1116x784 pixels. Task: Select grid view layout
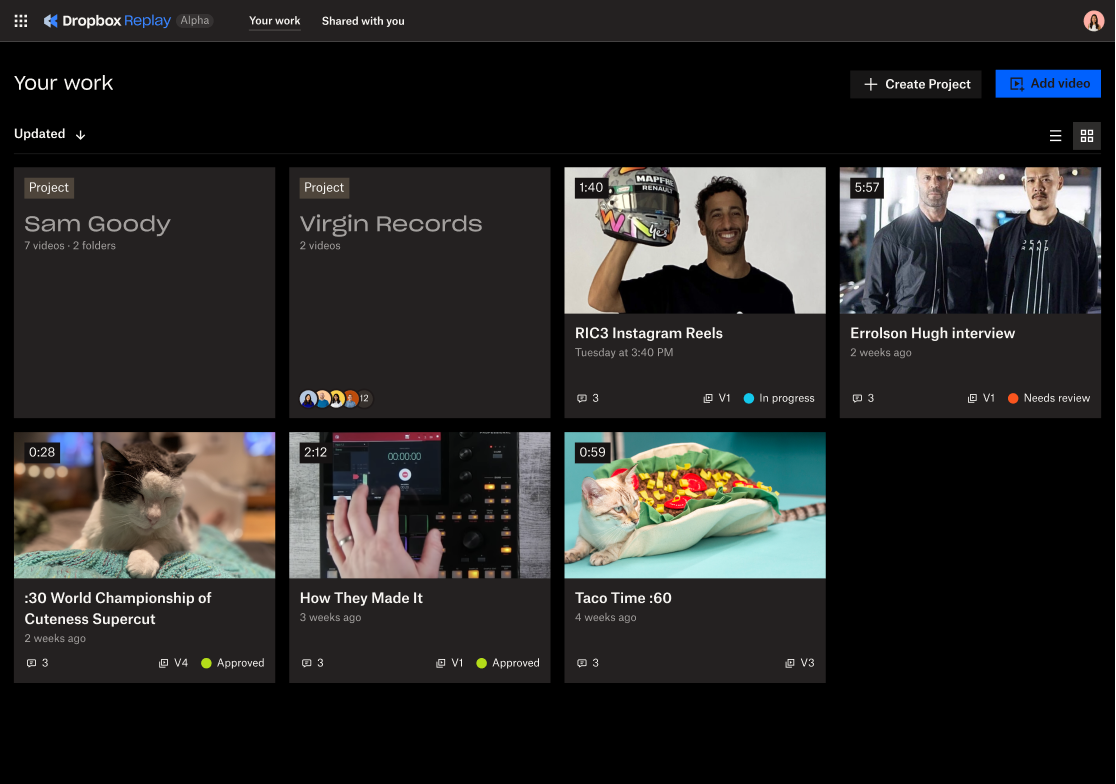coord(1087,135)
